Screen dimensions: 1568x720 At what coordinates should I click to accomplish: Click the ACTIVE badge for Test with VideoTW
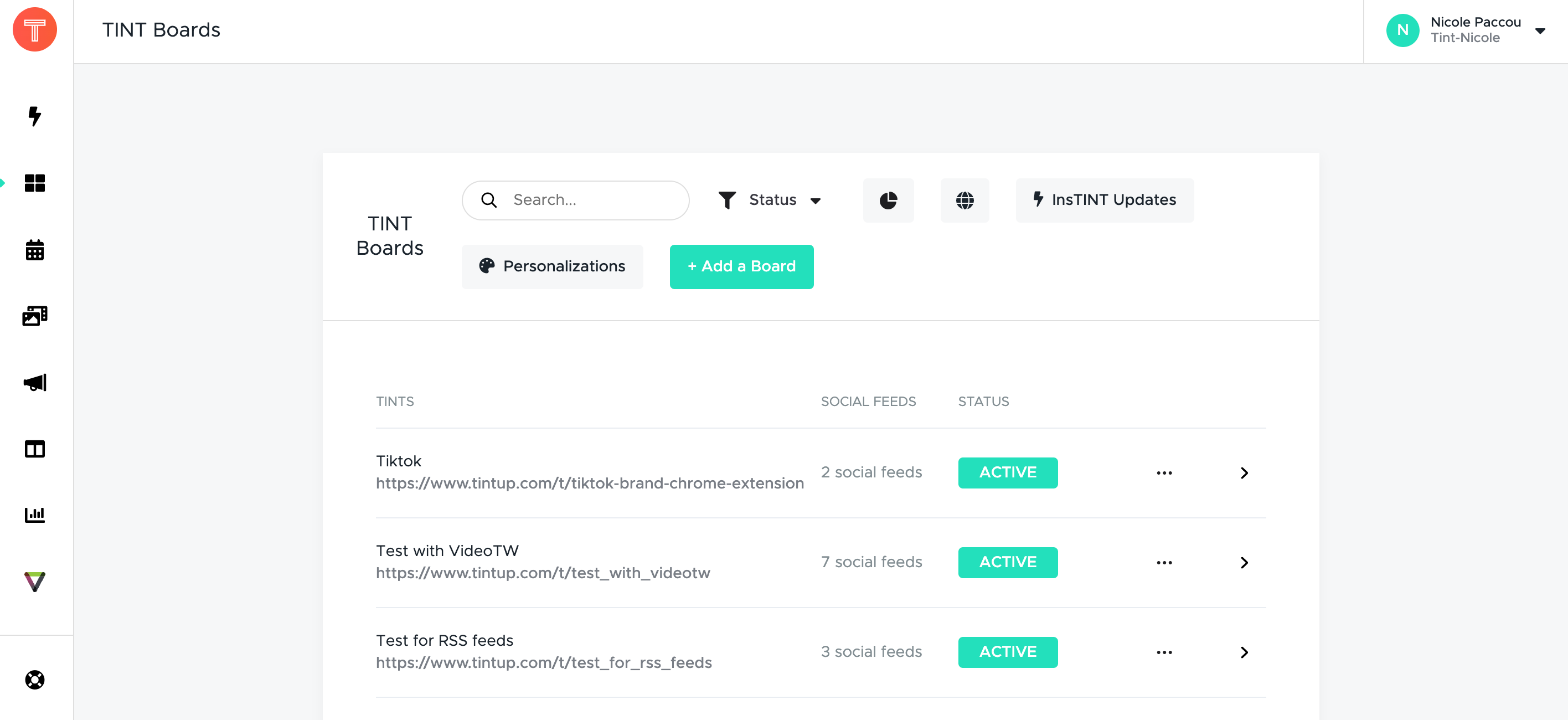pyautogui.click(x=1007, y=562)
